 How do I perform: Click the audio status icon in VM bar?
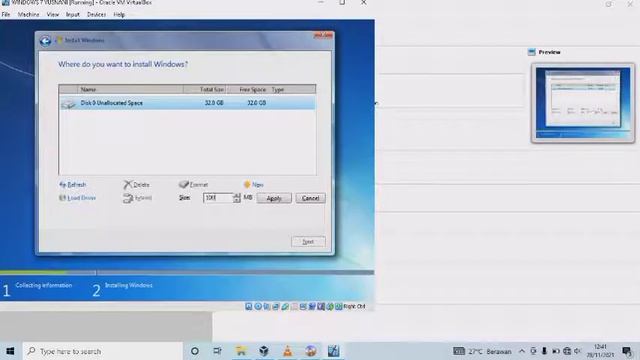[267, 306]
